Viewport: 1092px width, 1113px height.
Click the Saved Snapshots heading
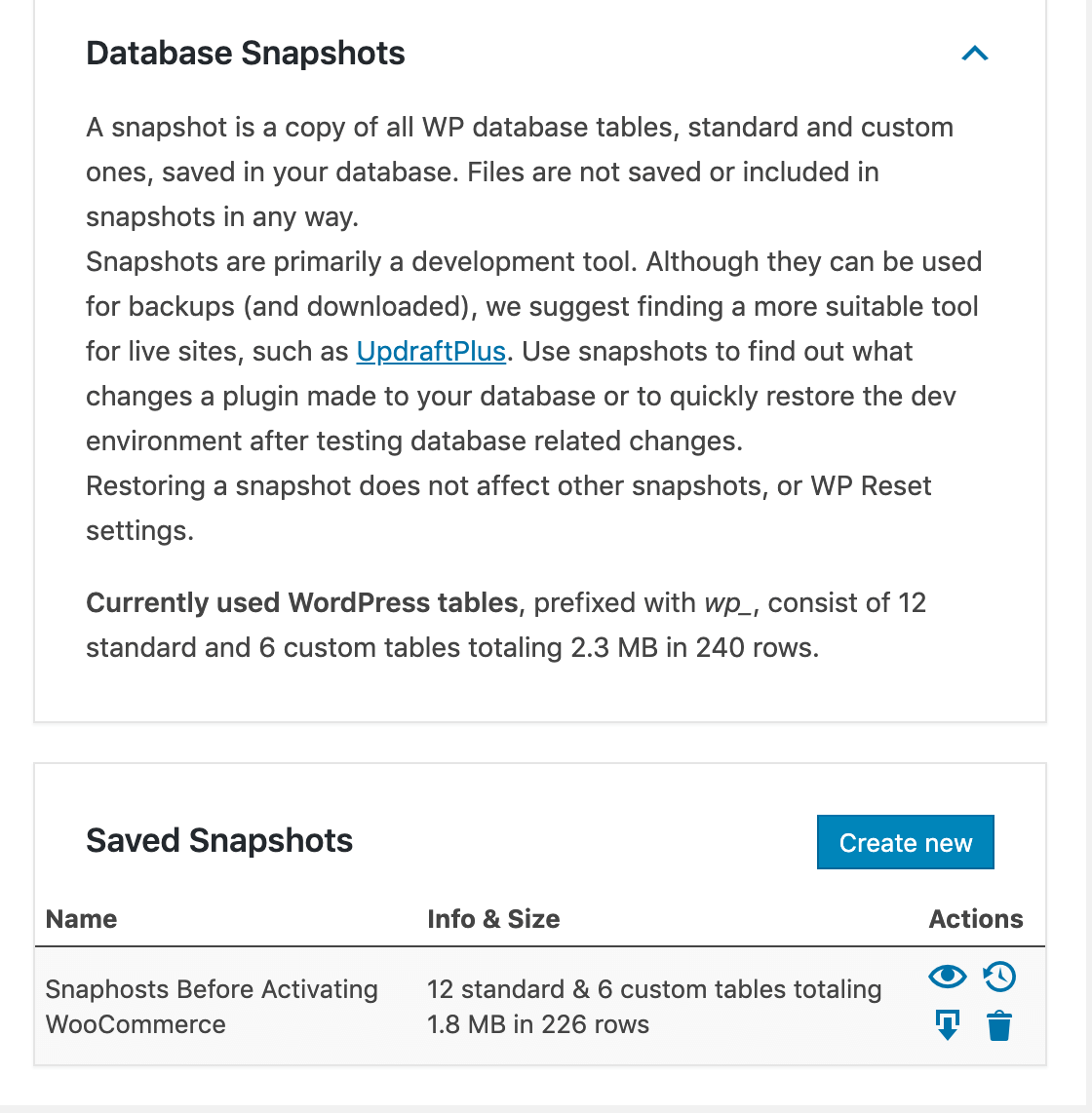219,840
